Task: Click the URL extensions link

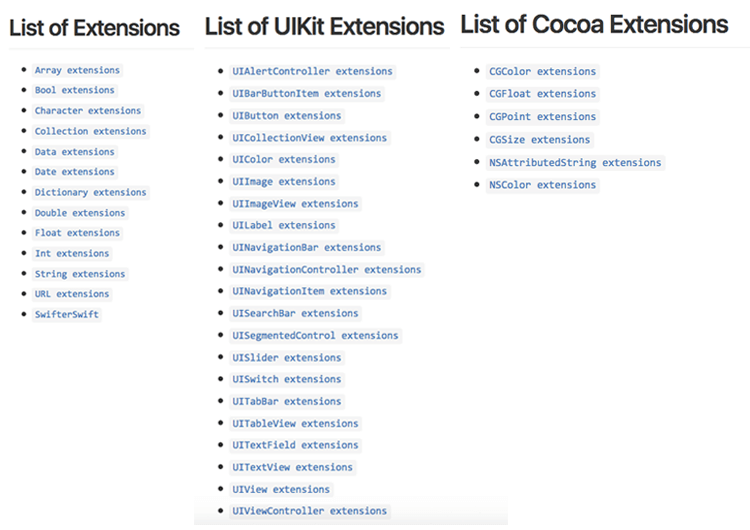Action: click(72, 294)
